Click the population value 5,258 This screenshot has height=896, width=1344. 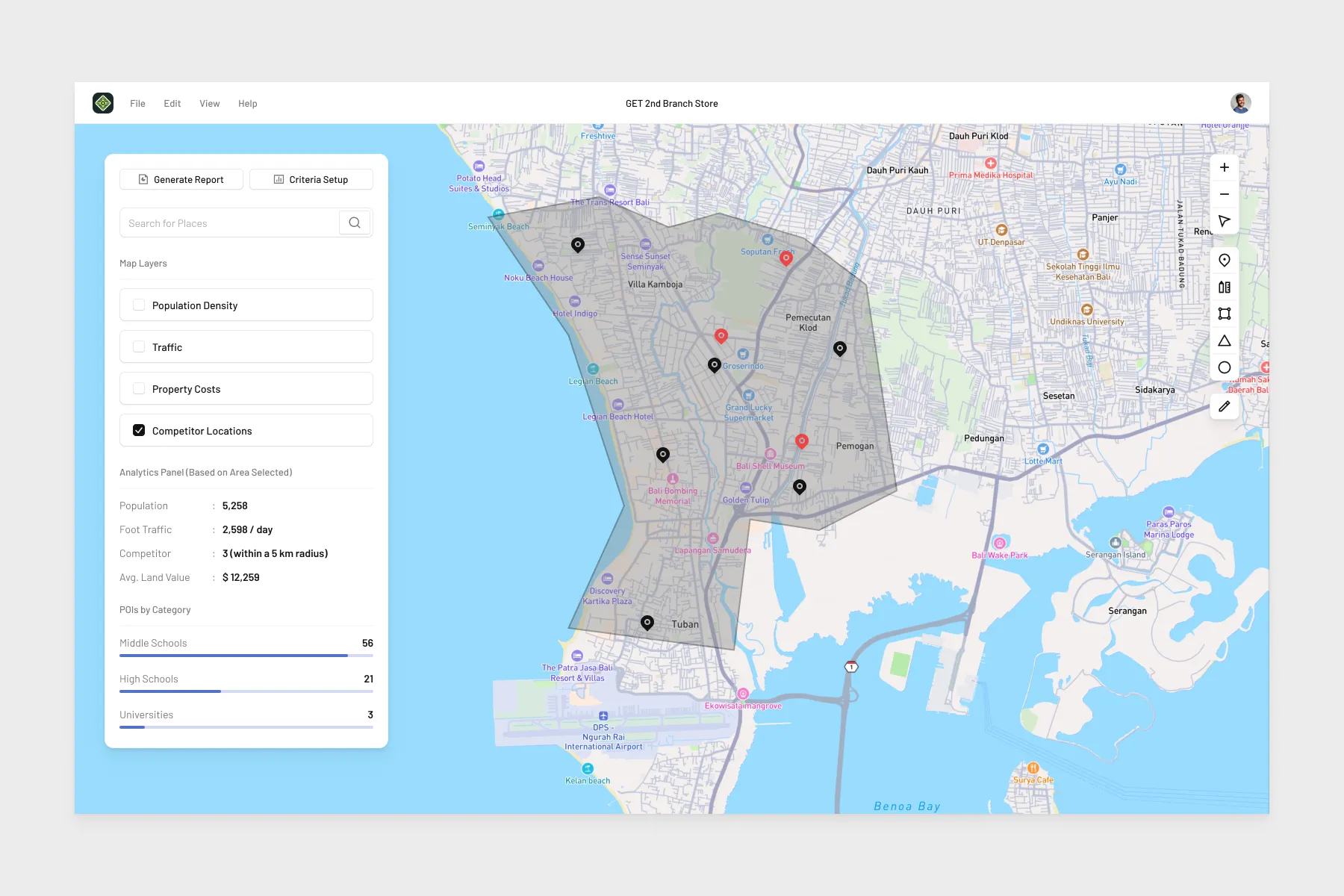click(235, 505)
